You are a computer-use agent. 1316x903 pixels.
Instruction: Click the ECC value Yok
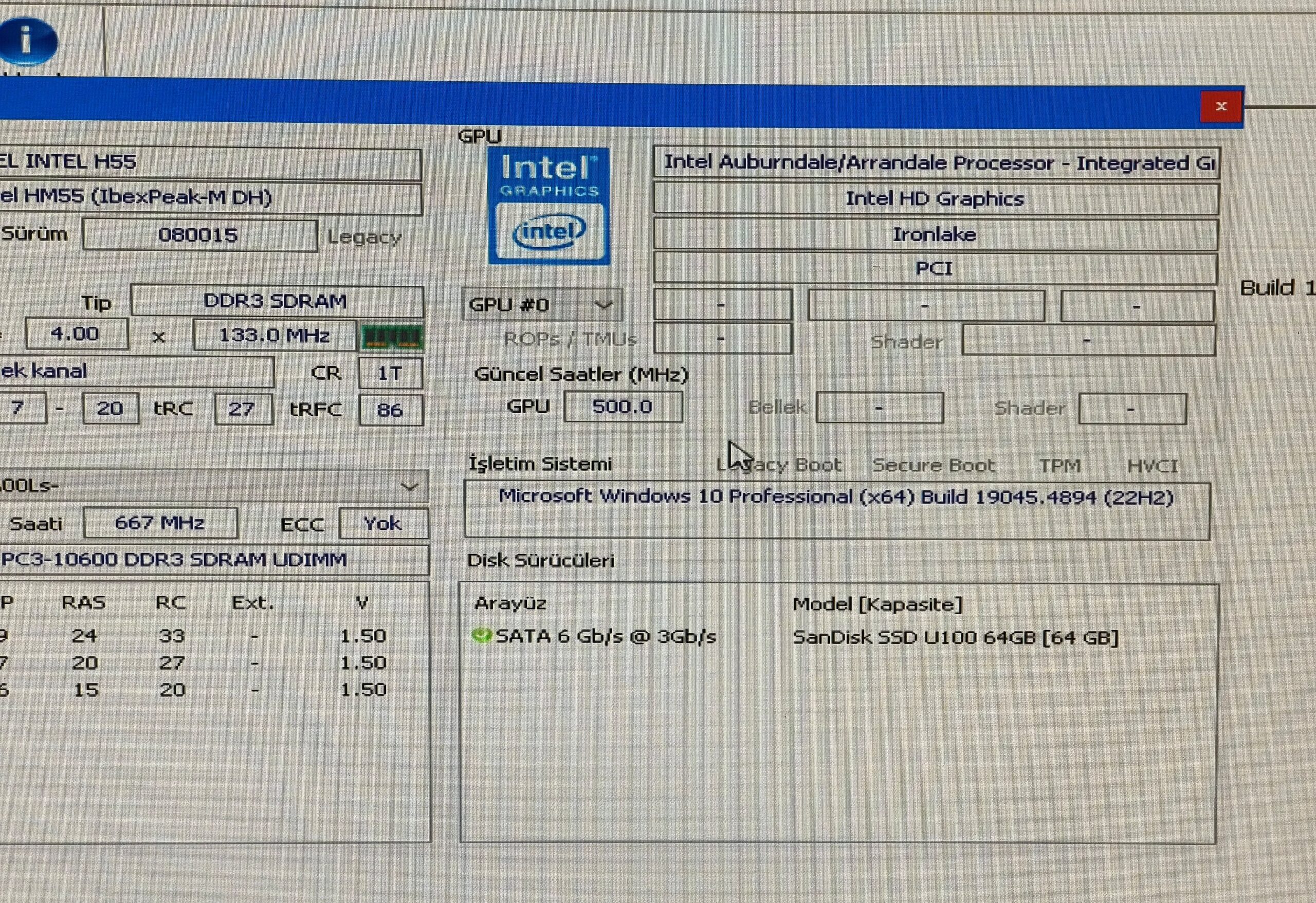click(x=383, y=524)
